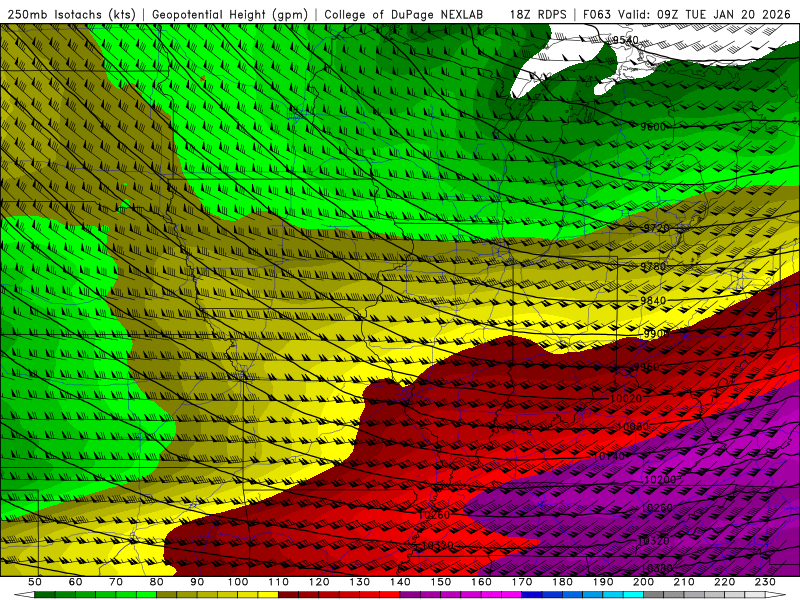Click the legend value 110

[279, 582]
